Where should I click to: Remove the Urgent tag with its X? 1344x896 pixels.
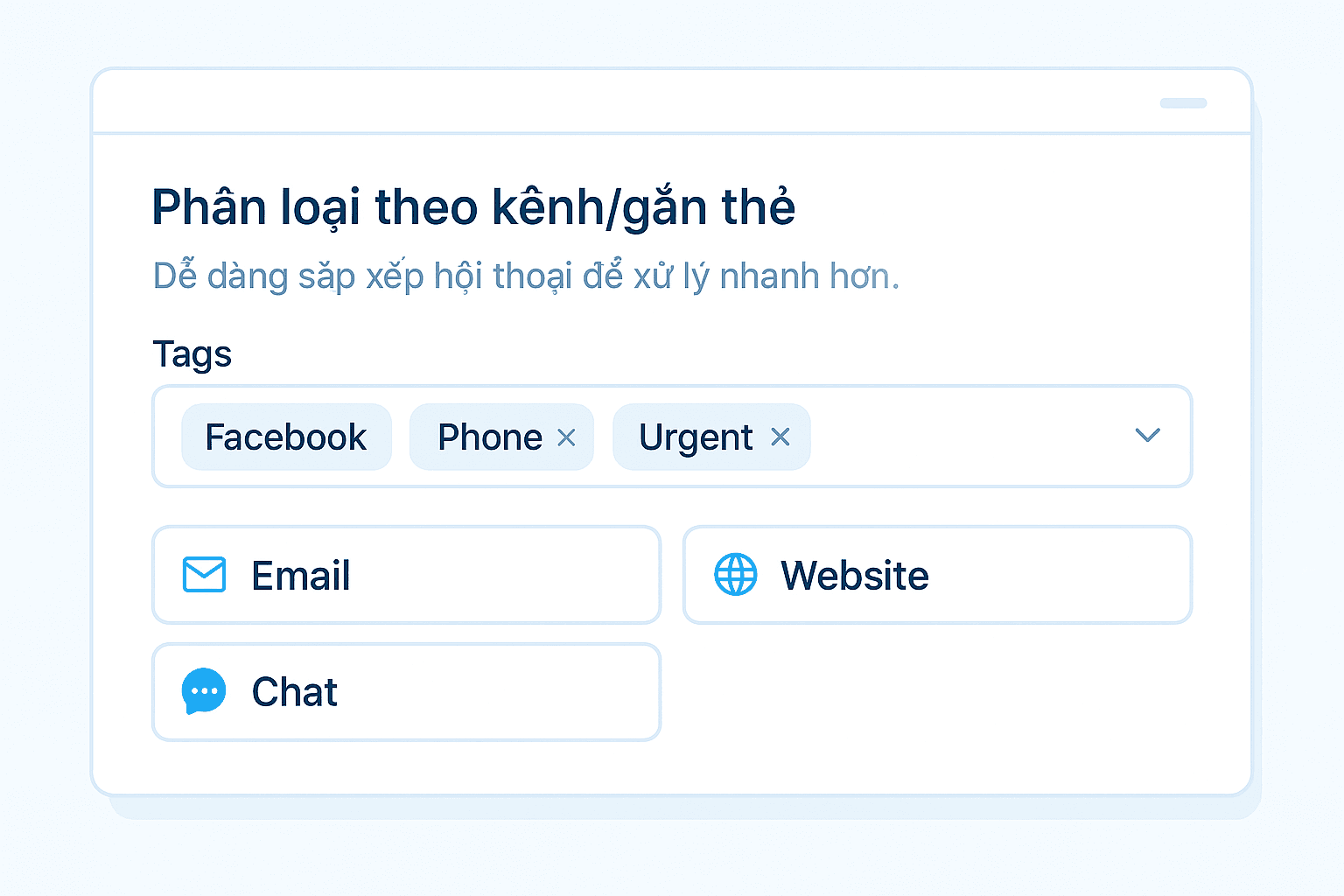780,437
